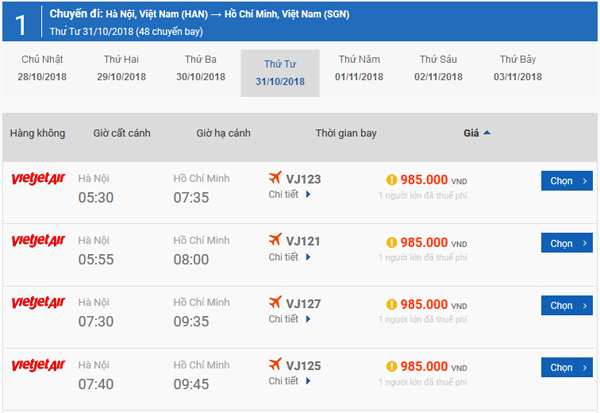
Task: Expand Chi tiết details for flight VJ123
Action: pos(289,195)
